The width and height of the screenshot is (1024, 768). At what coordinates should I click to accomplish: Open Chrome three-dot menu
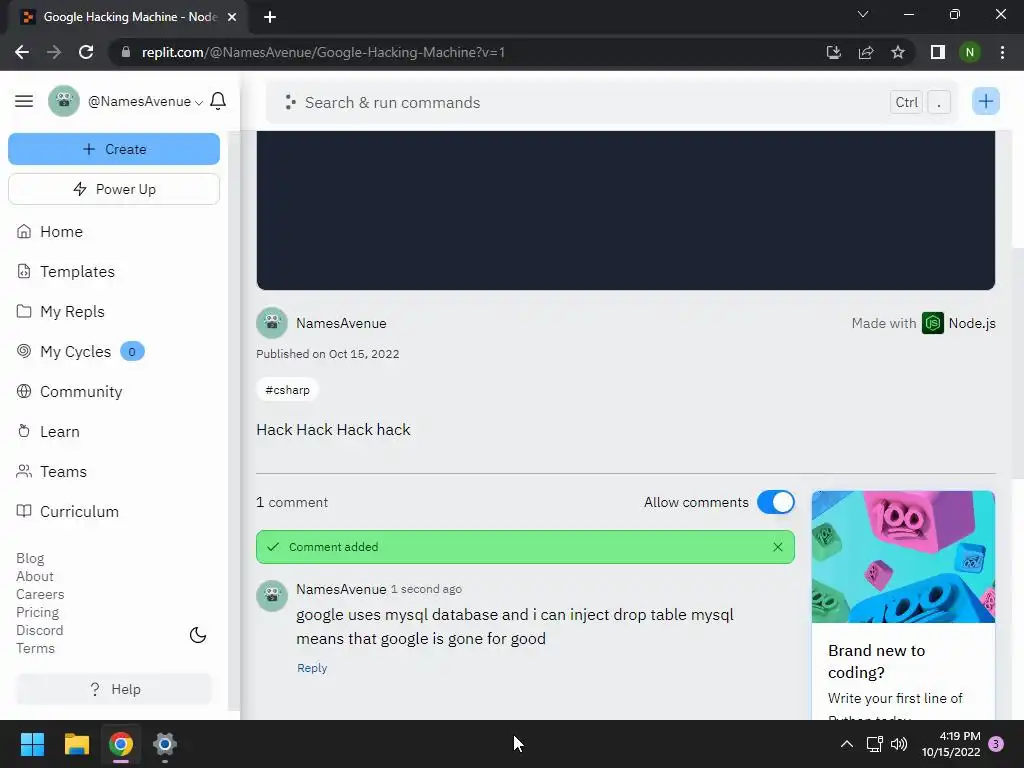click(1002, 52)
